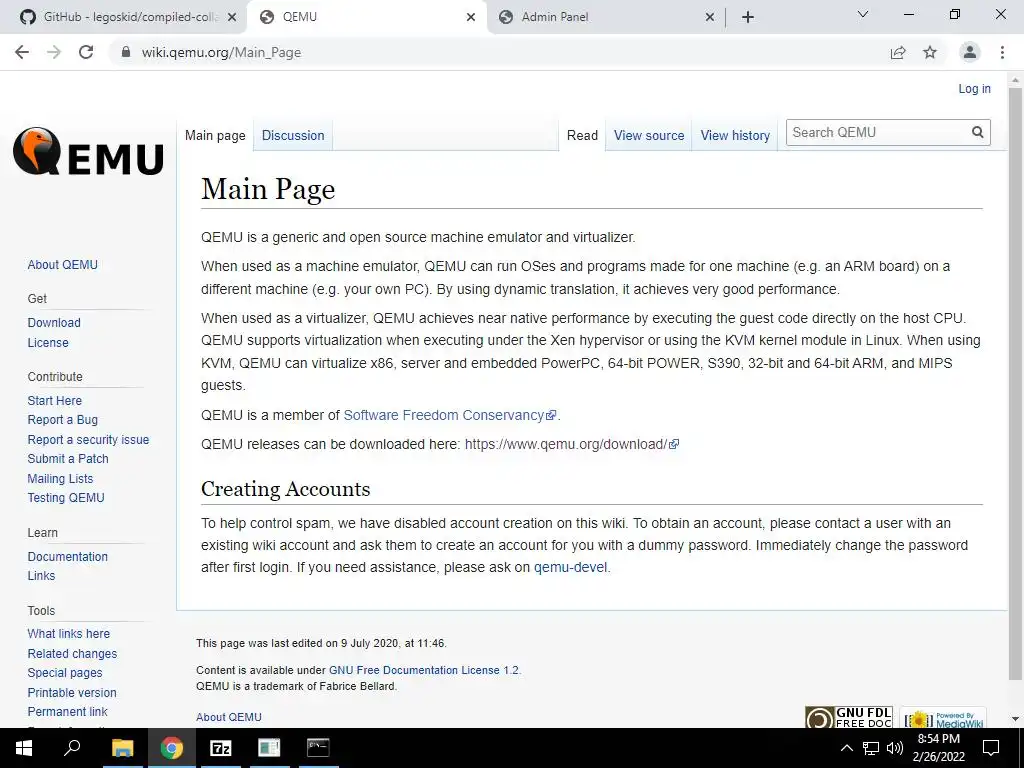
Task: Open Permanent link in Tools
Action: click(67, 711)
